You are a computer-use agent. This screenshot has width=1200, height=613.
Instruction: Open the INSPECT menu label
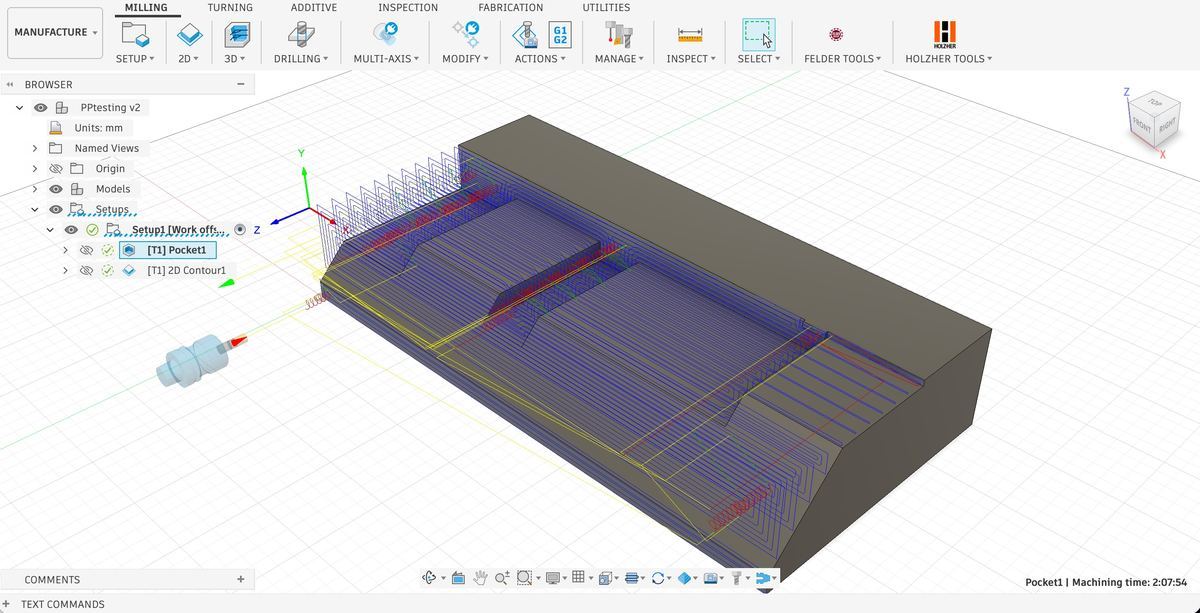[x=691, y=59]
